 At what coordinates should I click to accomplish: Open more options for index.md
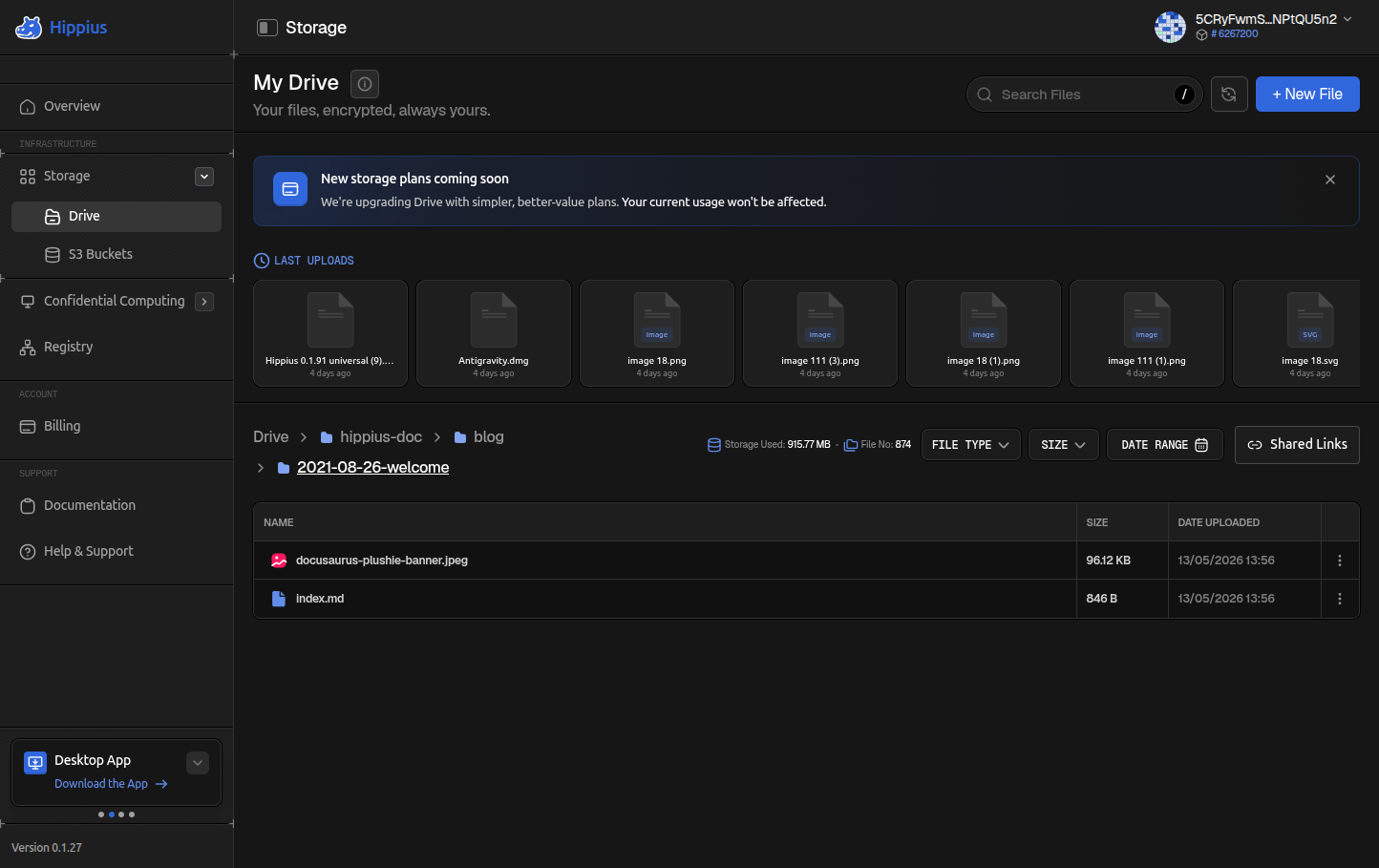coord(1340,599)
